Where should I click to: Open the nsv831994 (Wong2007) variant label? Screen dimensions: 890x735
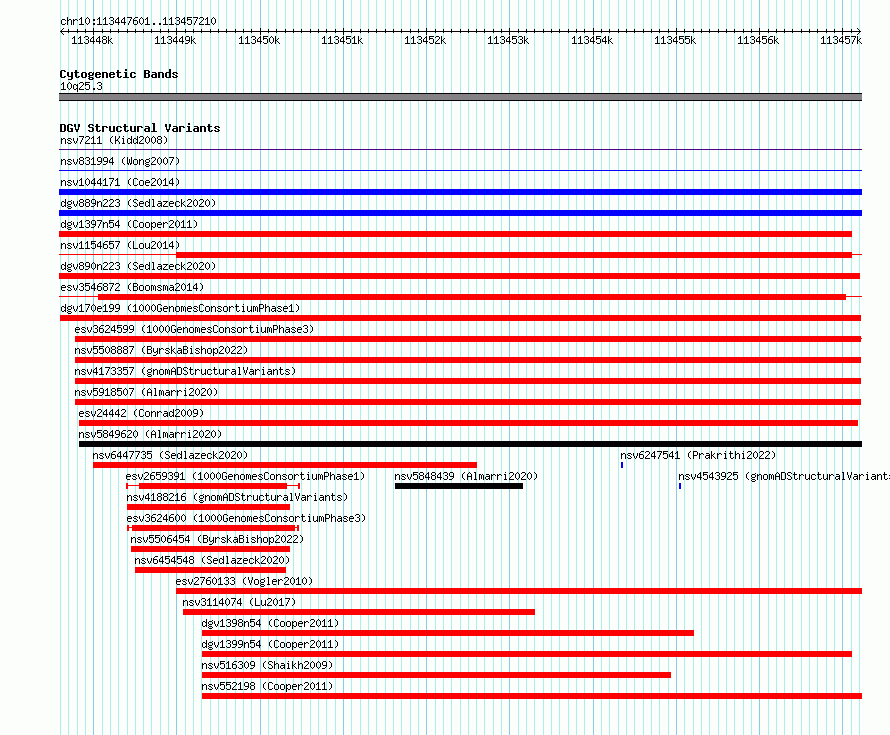(x=120, y=161)
